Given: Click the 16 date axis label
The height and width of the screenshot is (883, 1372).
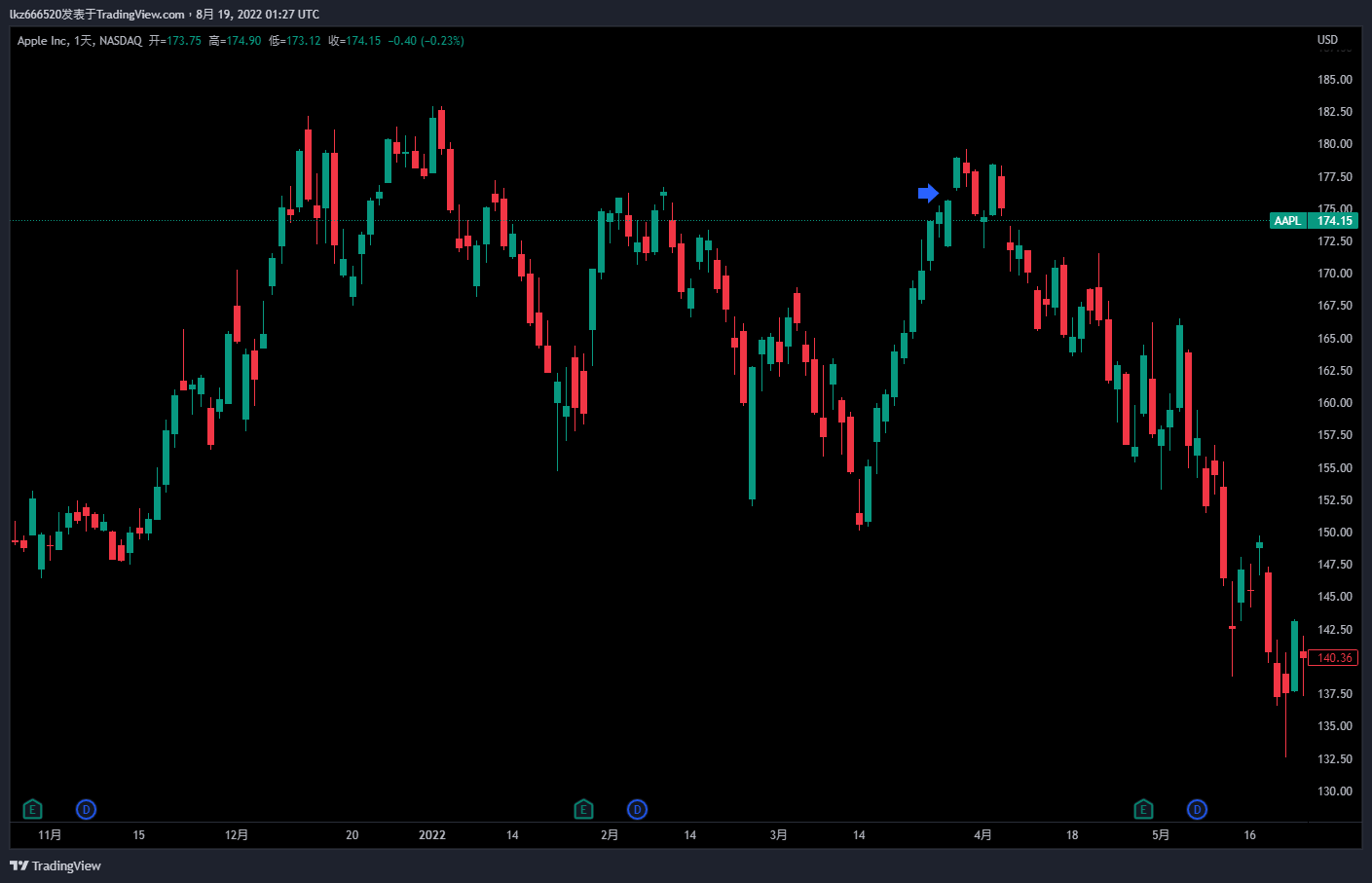Looking at the screenshot, I should [1250, 835].
